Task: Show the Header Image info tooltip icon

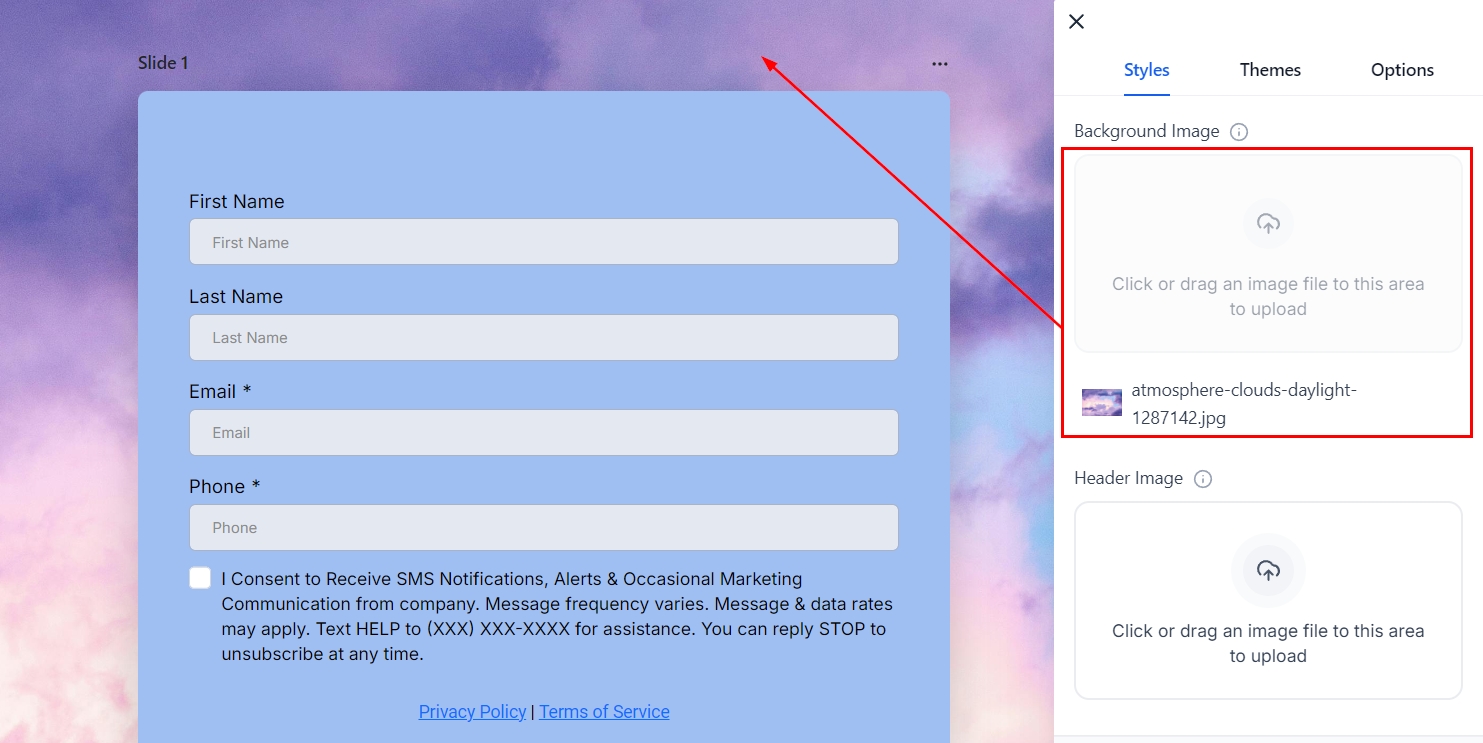Action: pos(1203,479)
